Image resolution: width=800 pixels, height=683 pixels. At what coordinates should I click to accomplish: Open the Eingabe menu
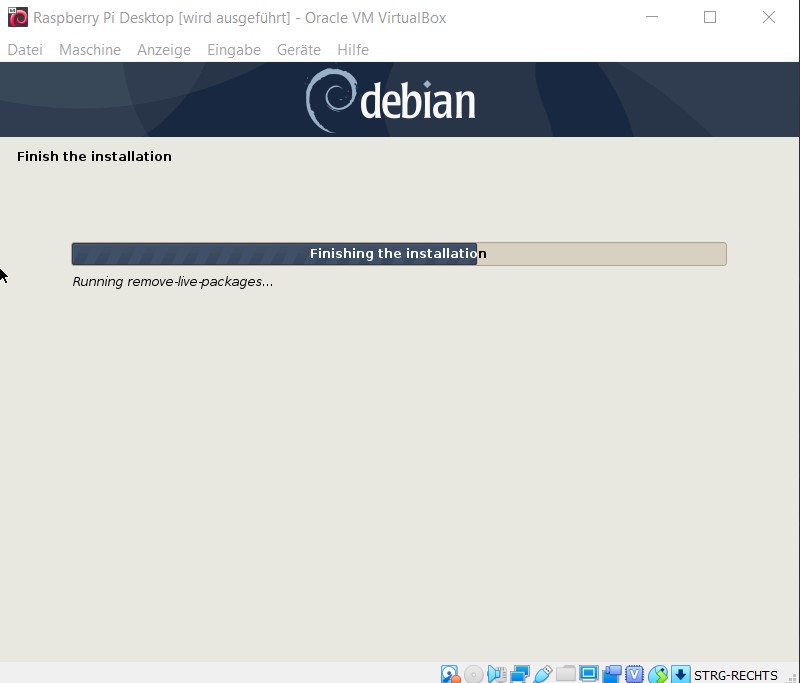click(x=234, y=49)
